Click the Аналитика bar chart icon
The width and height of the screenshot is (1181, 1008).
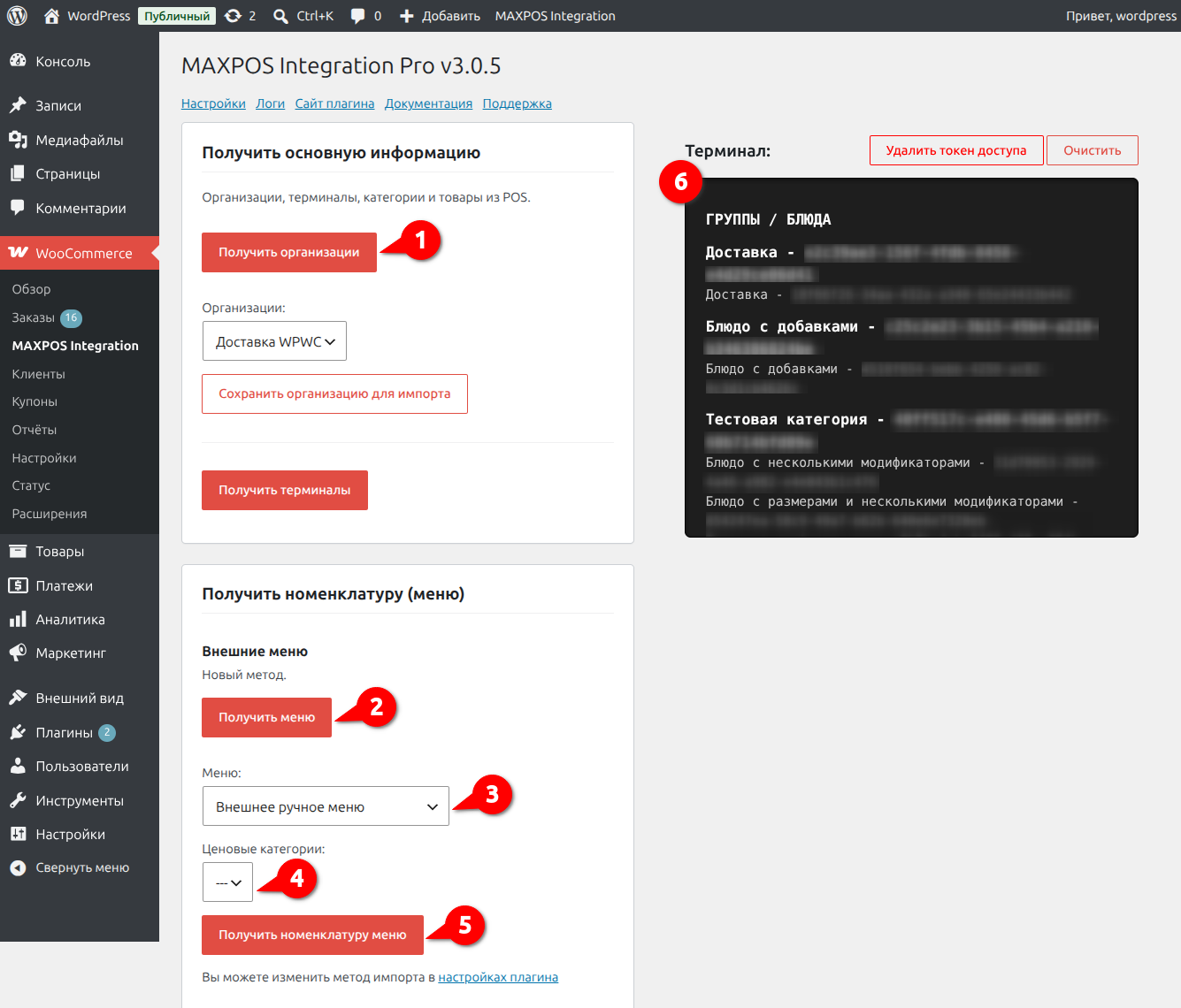pyautogui.click(x=18, y=619)
